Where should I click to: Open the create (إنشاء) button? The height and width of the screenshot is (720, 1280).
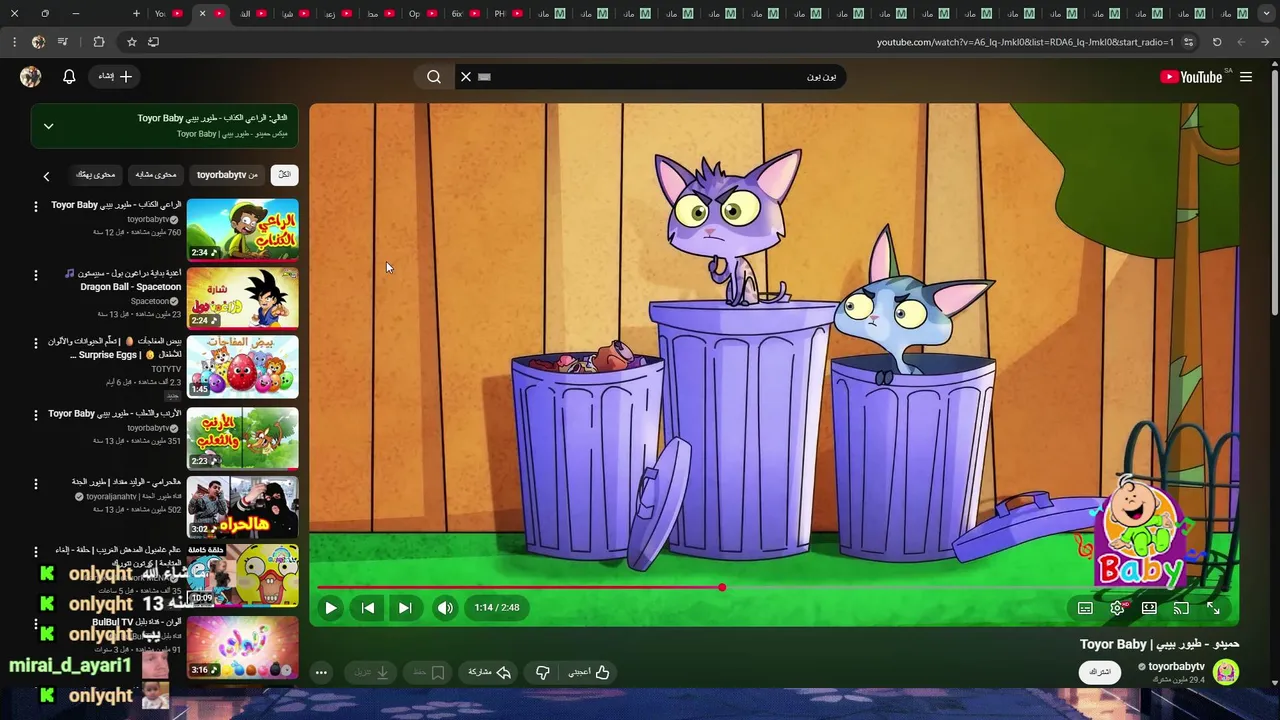115,77
